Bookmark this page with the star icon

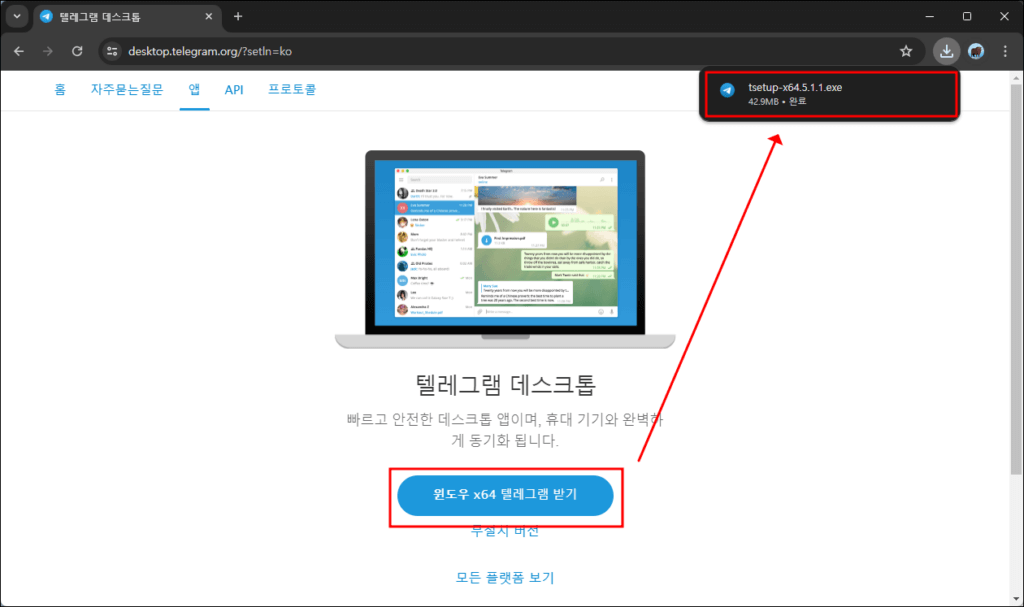click(906, 51)
